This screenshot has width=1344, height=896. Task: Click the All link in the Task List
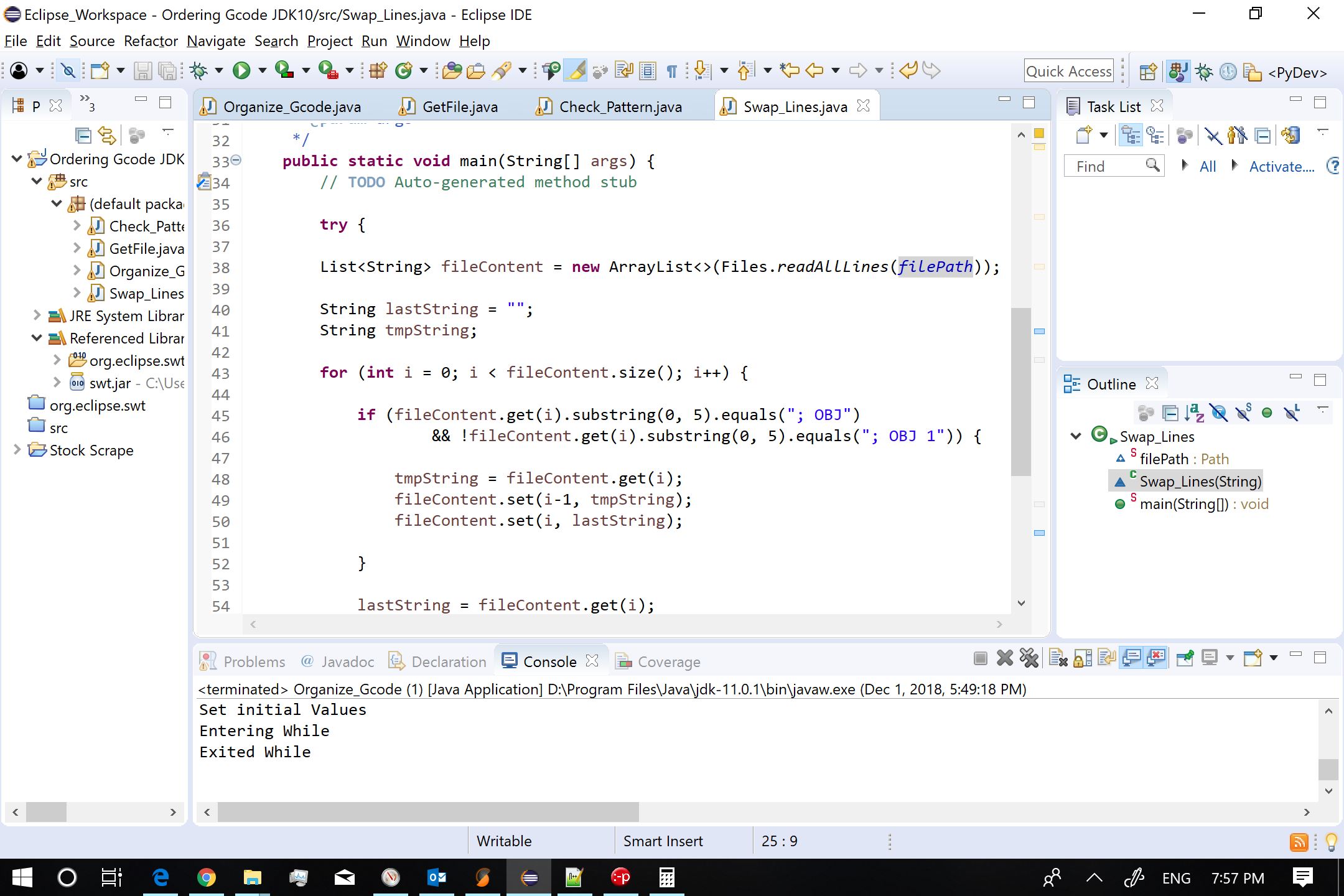point(1207,166)
